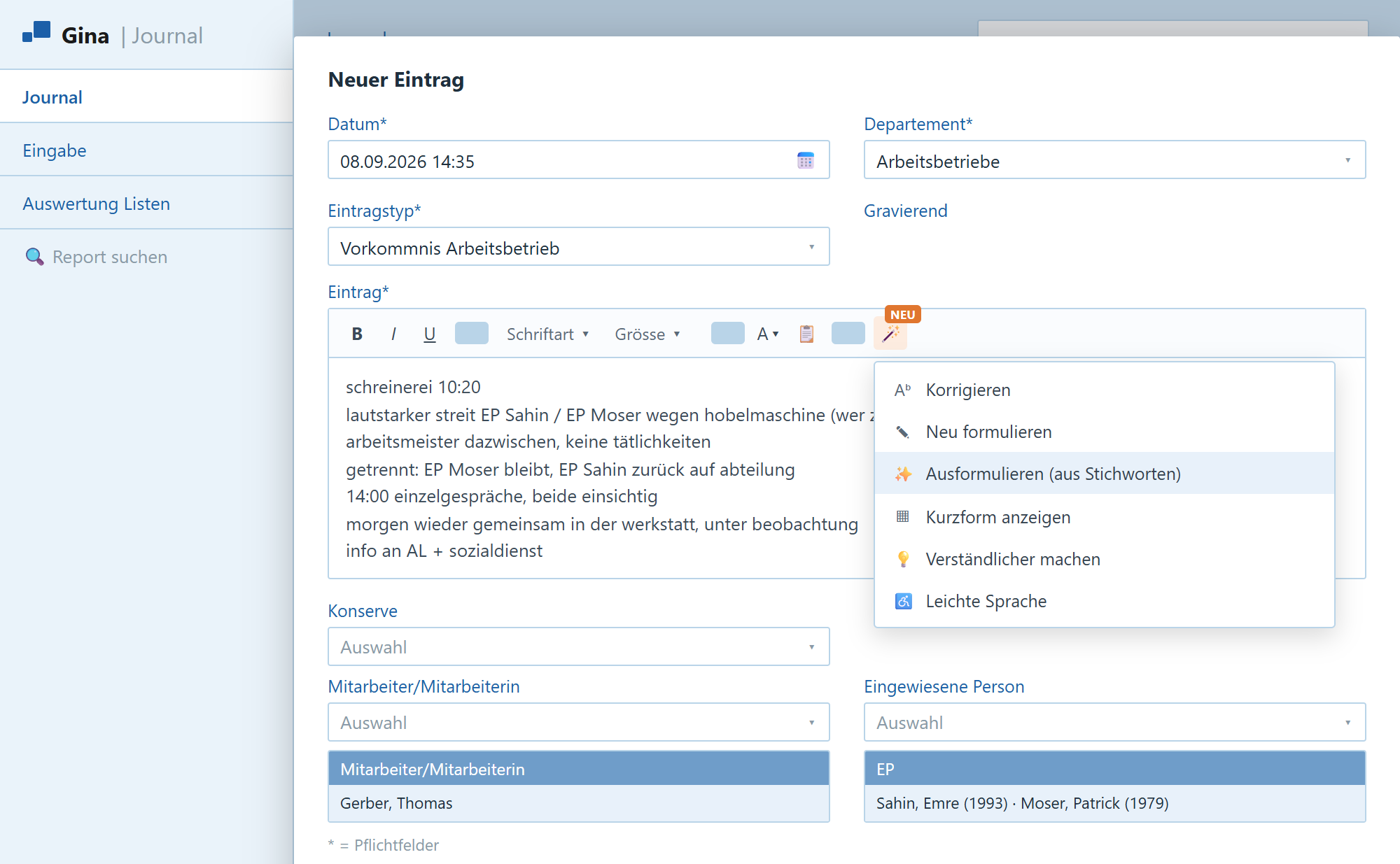Select Gerber, Thomas in the Mitarbeiter list
Viewport: 1400px width, 864px height.
[x=579, y=803]
